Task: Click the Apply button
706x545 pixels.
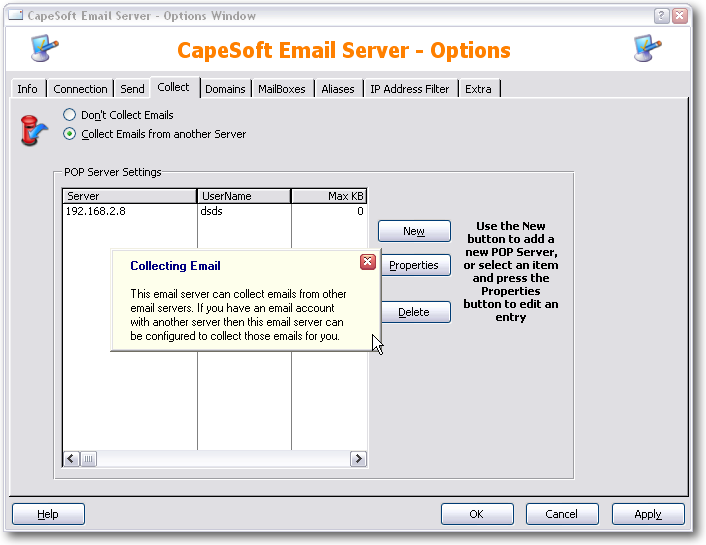Action: tap(648, 514)
